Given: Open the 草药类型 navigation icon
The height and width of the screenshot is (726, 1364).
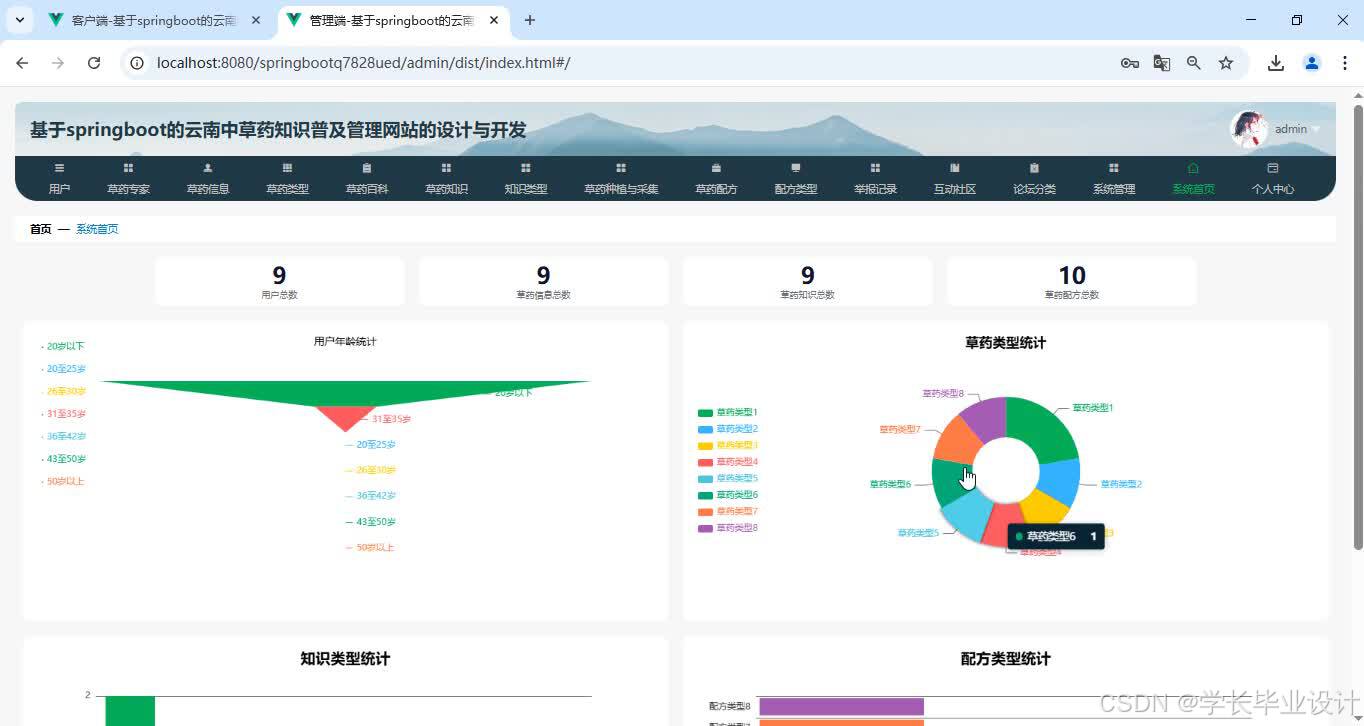Looking at the screenshot, I should (287, 168).
